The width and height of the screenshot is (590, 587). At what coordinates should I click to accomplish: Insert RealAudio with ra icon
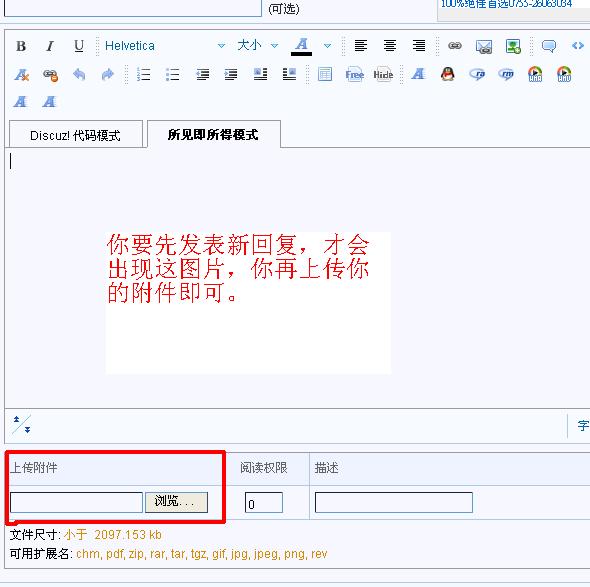tap(477, 74)
